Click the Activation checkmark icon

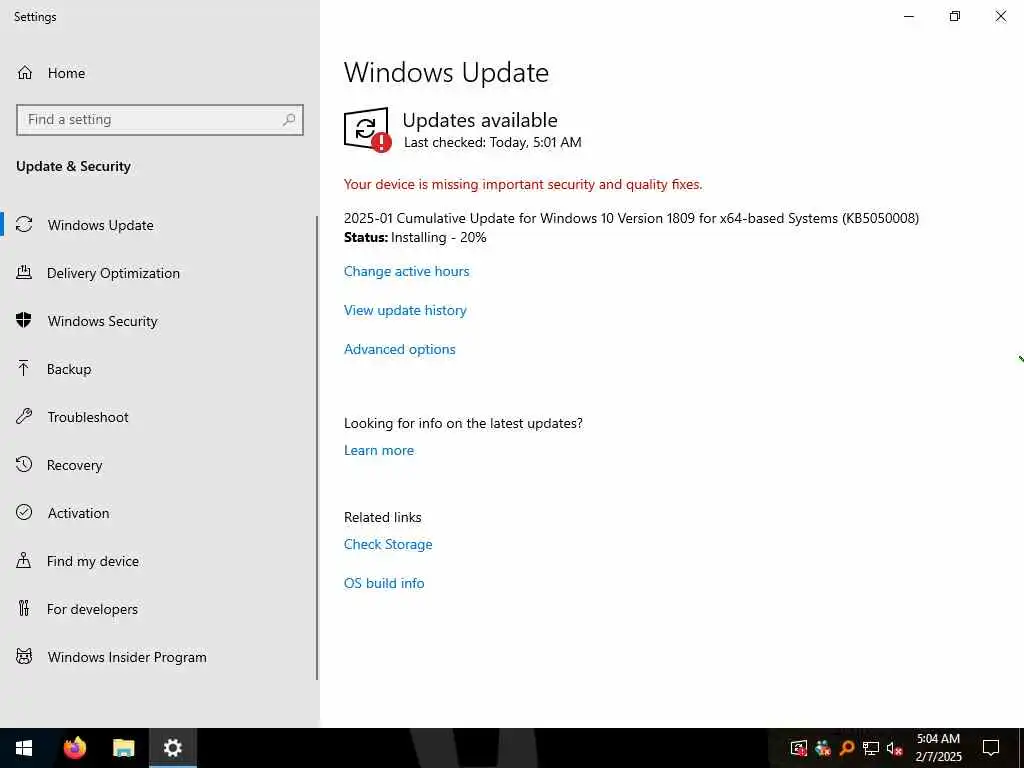(x=24, y=512)
